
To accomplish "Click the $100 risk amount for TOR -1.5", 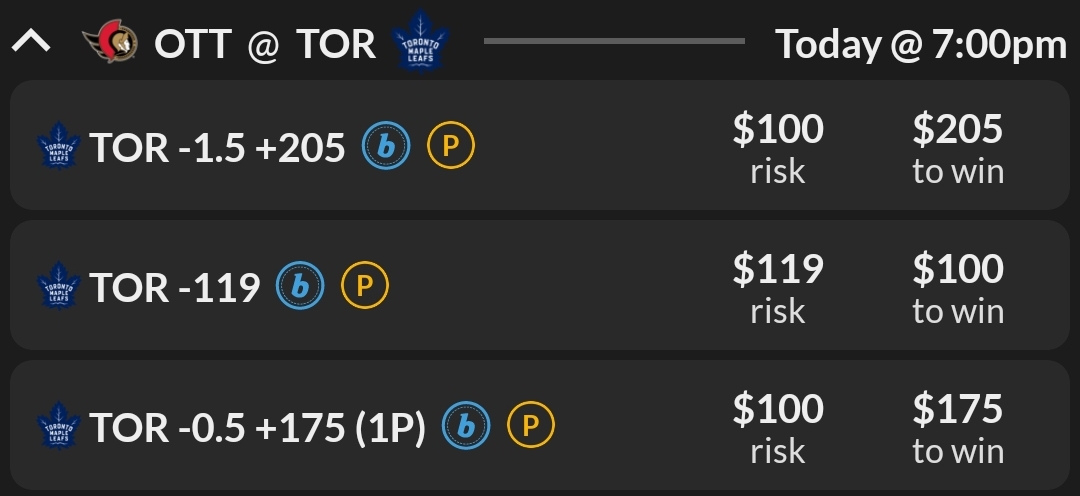I will (778, 148).
